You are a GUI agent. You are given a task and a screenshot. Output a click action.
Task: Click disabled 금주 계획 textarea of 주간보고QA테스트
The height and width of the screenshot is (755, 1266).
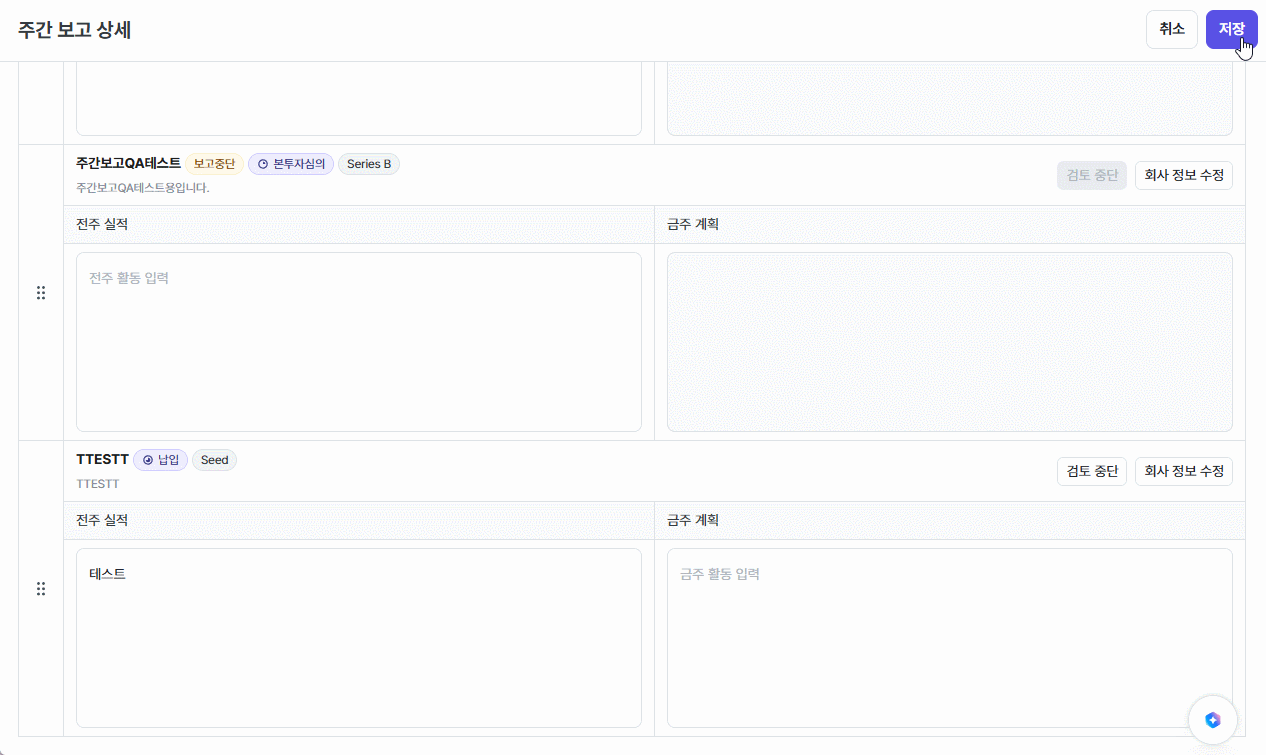click(950, 342)
